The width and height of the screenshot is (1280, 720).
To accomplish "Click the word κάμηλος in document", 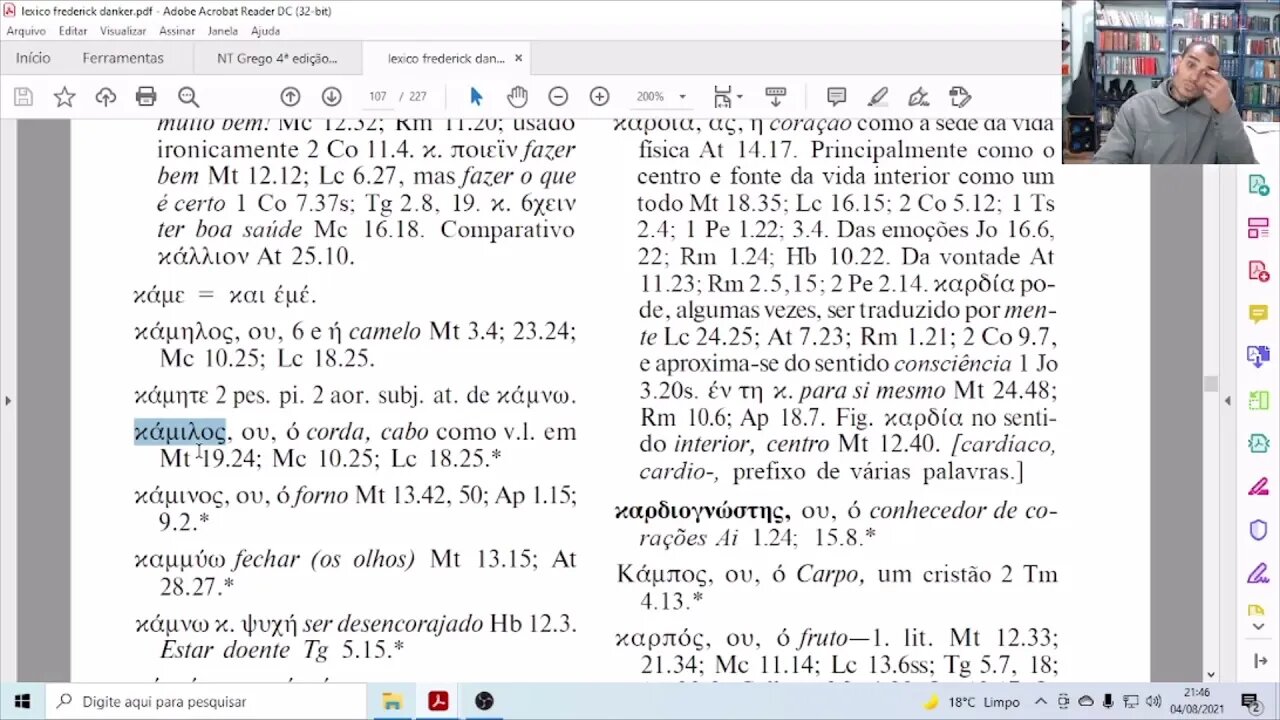I will coord(182,332).
